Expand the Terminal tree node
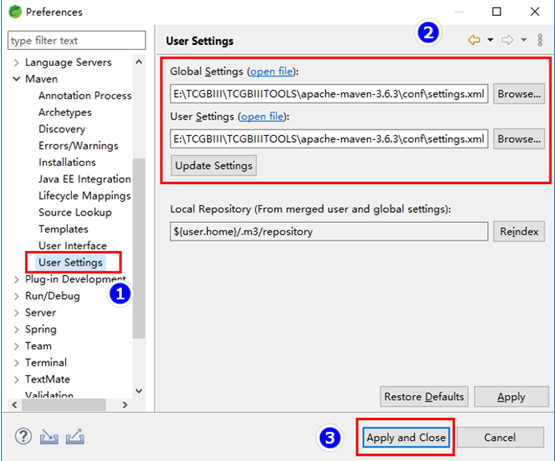 point(16,363)
